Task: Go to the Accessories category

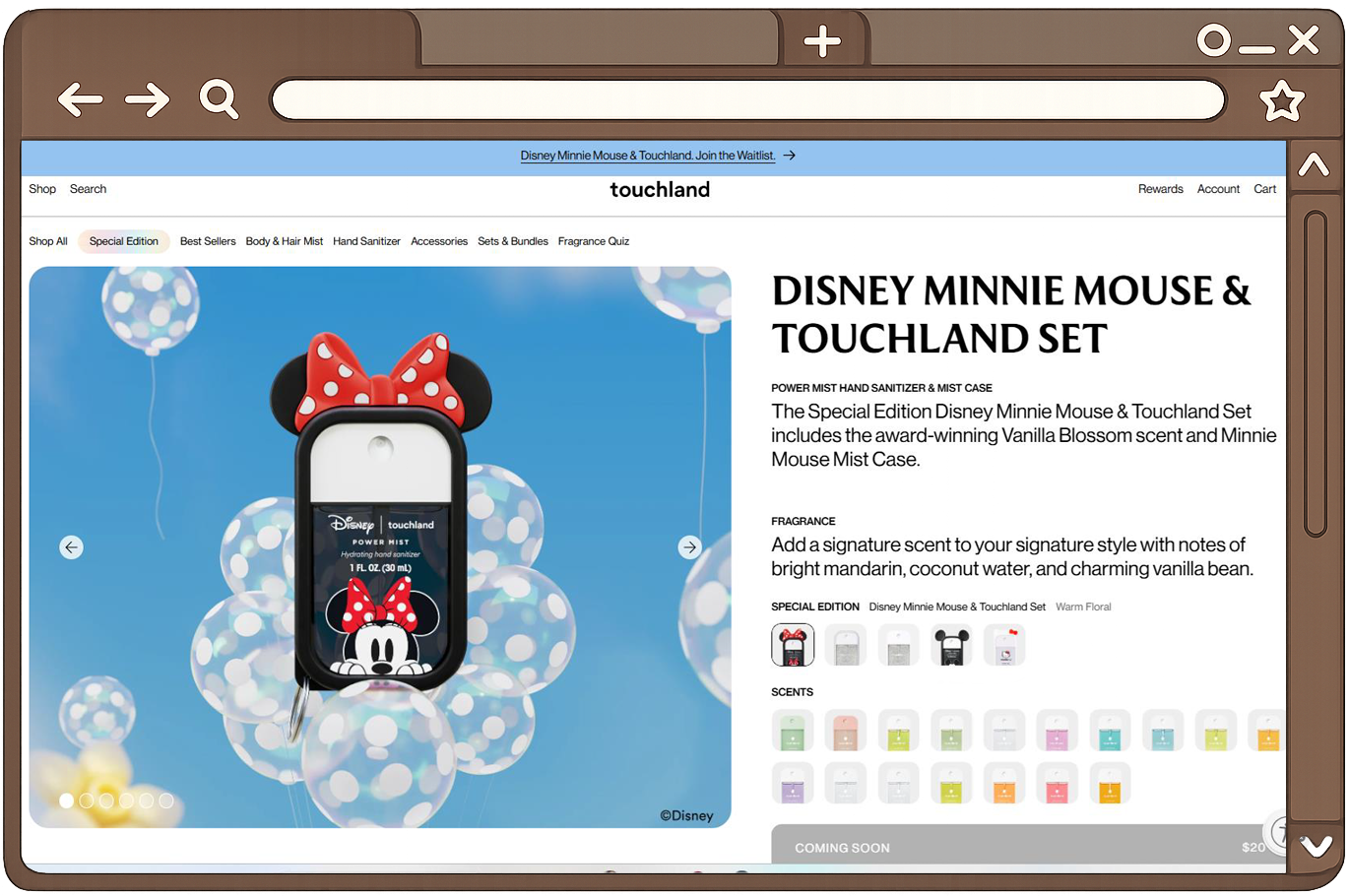Action: [x=439, y=241]
